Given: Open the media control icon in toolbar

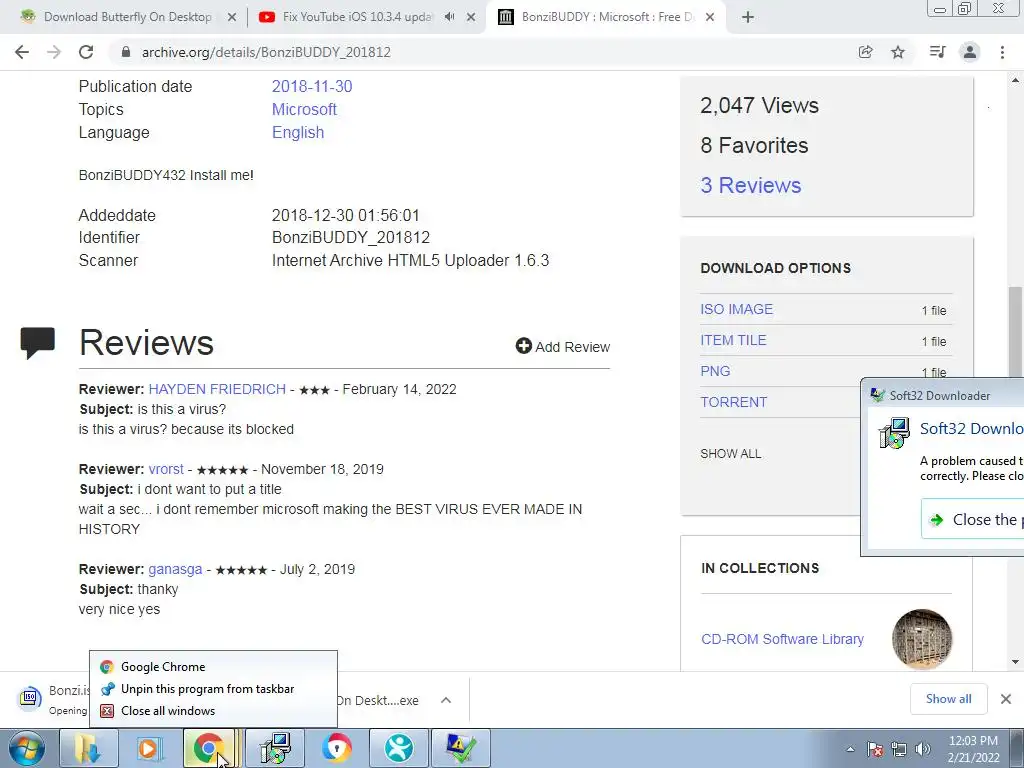Looking at the screenshot, I should tap(937, 52).
